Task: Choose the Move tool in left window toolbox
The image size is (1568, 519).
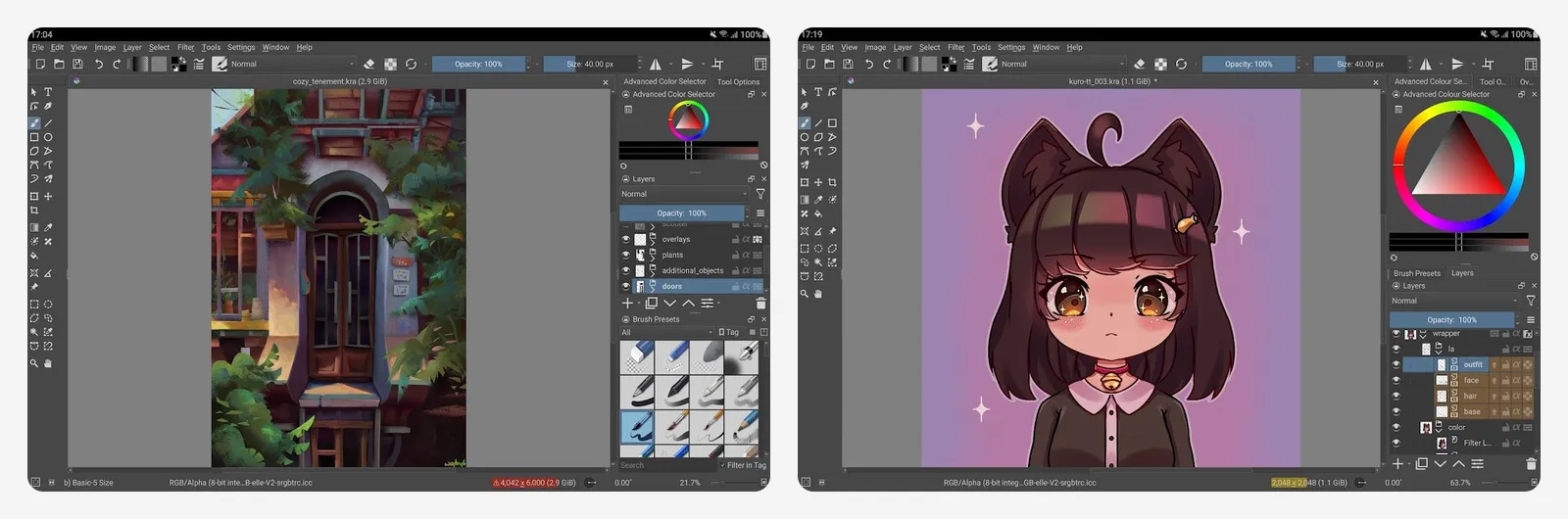Action: tap(48, 196)
